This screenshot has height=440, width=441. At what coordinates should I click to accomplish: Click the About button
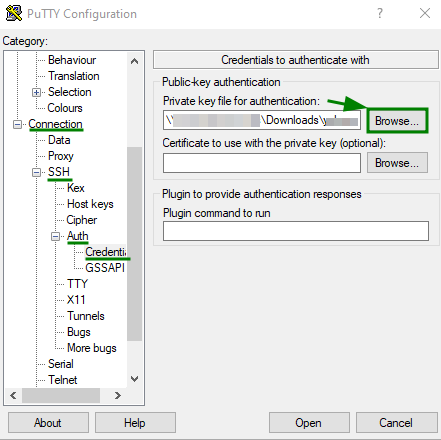(48, 423)
